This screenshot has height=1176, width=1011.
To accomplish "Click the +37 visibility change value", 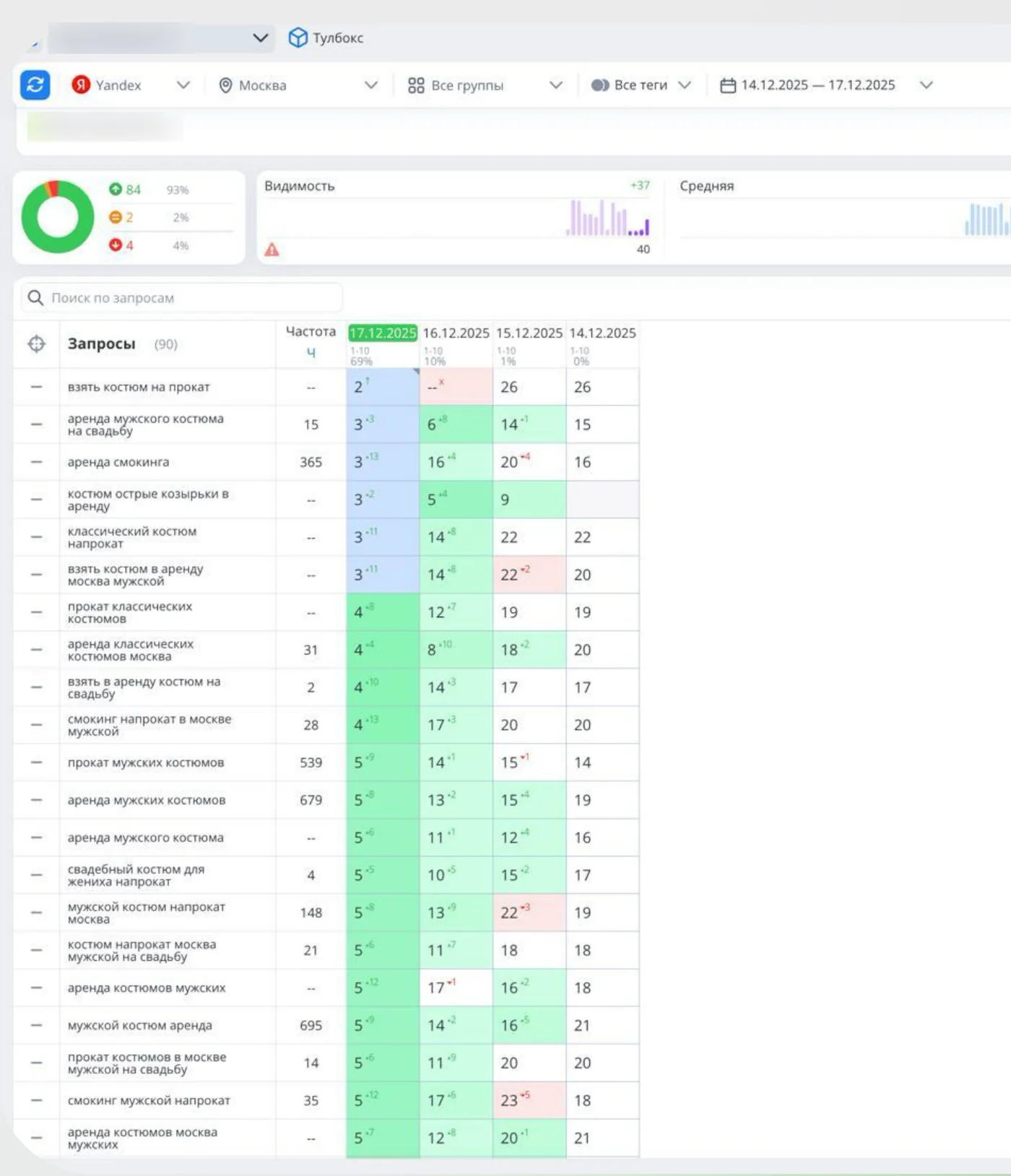I will [640, 186].
